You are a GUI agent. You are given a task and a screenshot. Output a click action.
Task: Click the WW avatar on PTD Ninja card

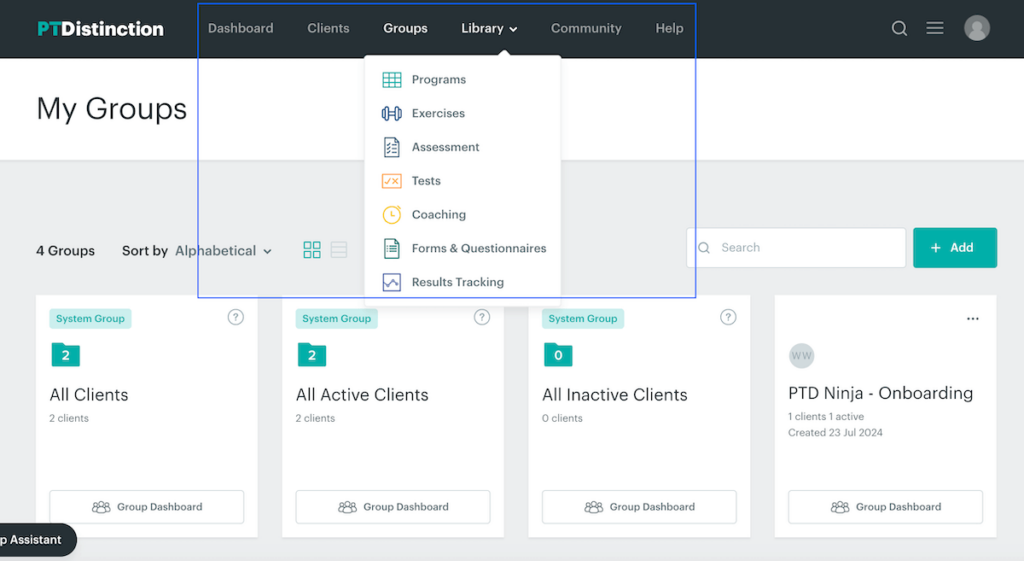pos(801,355)
